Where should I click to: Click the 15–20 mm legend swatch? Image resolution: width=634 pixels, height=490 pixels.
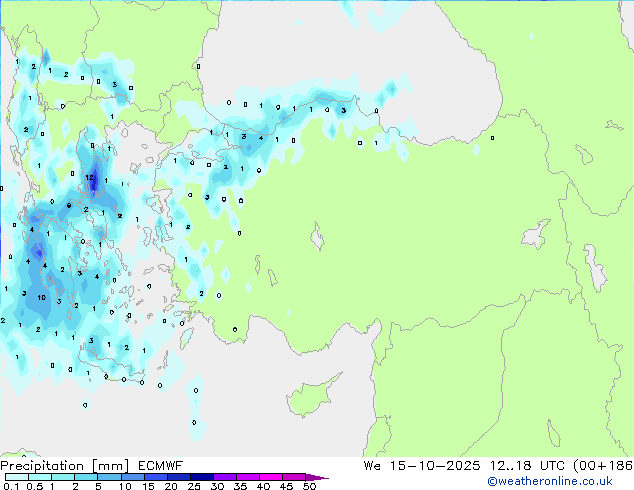[155, 477]
